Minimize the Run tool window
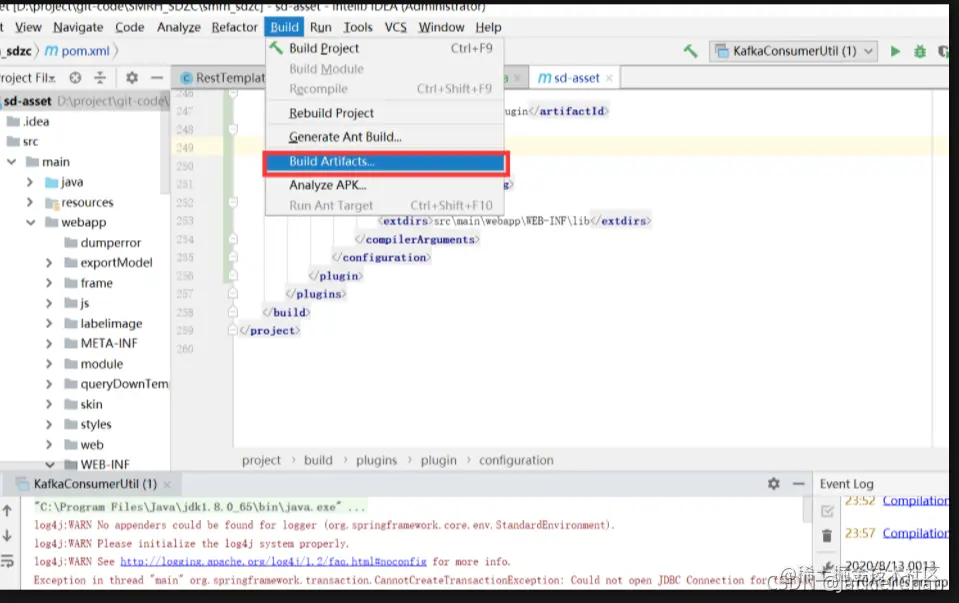 [x=799, y=484]
